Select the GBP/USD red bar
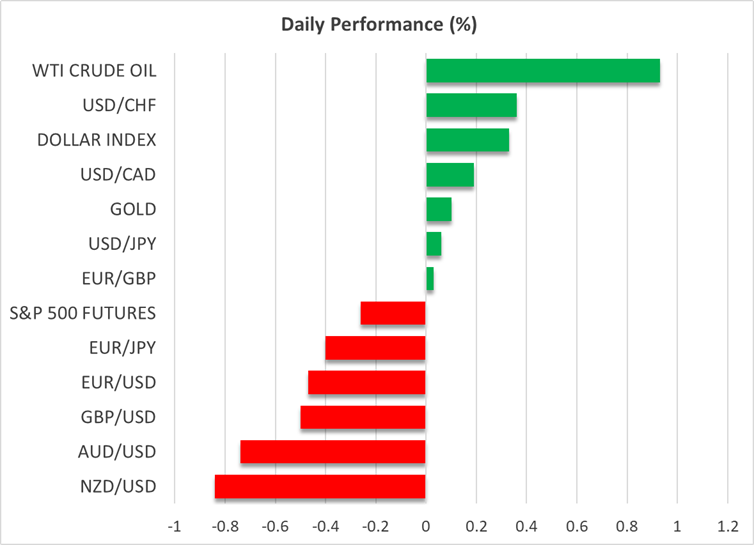 [x=363, y=417]
